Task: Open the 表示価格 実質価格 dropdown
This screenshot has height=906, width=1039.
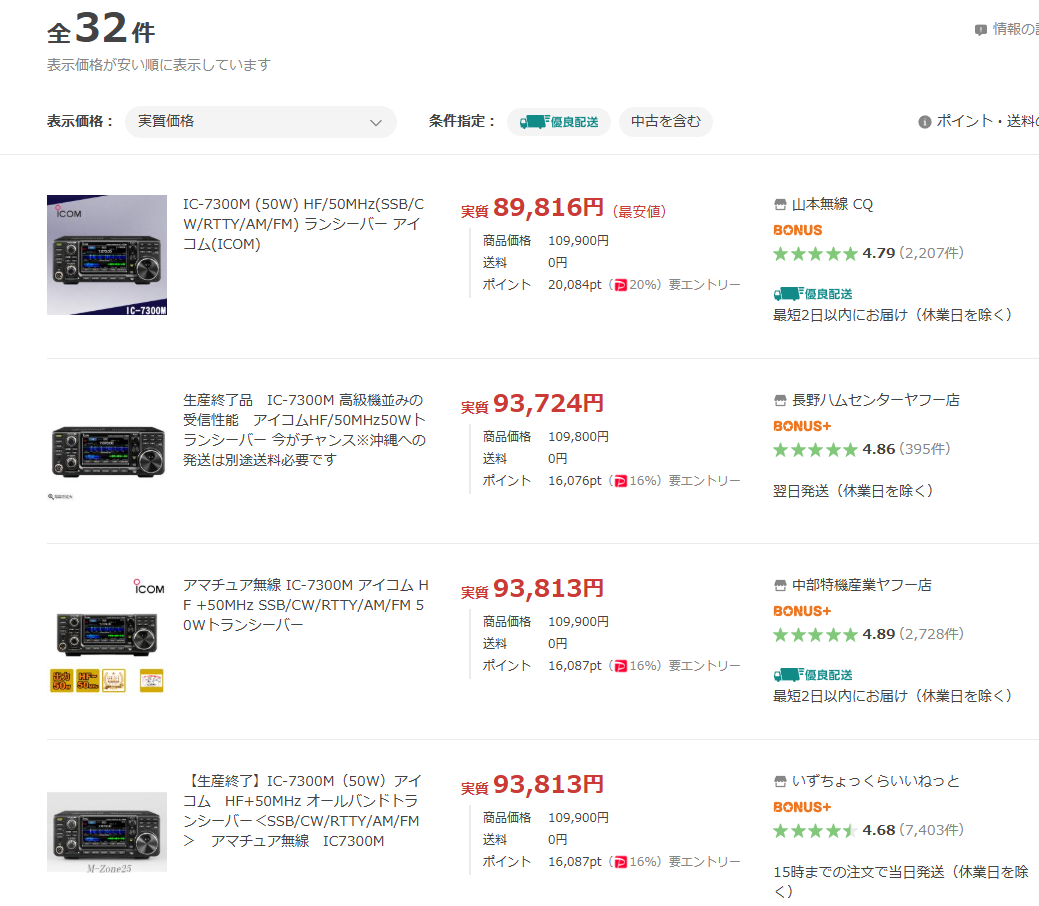Action: (x=260, y=122)
